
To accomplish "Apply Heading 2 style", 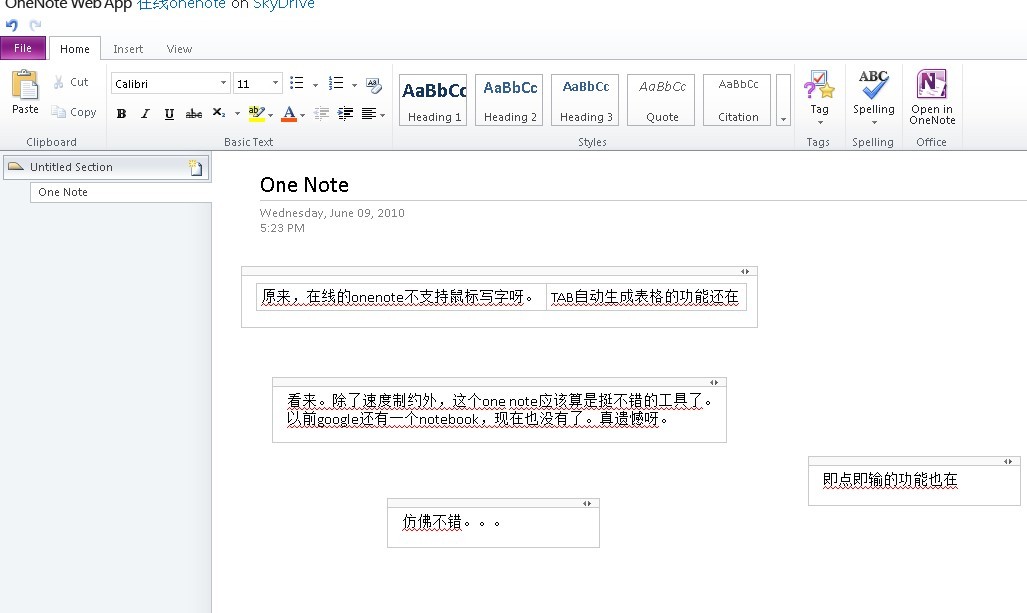I will click(509, 100).
